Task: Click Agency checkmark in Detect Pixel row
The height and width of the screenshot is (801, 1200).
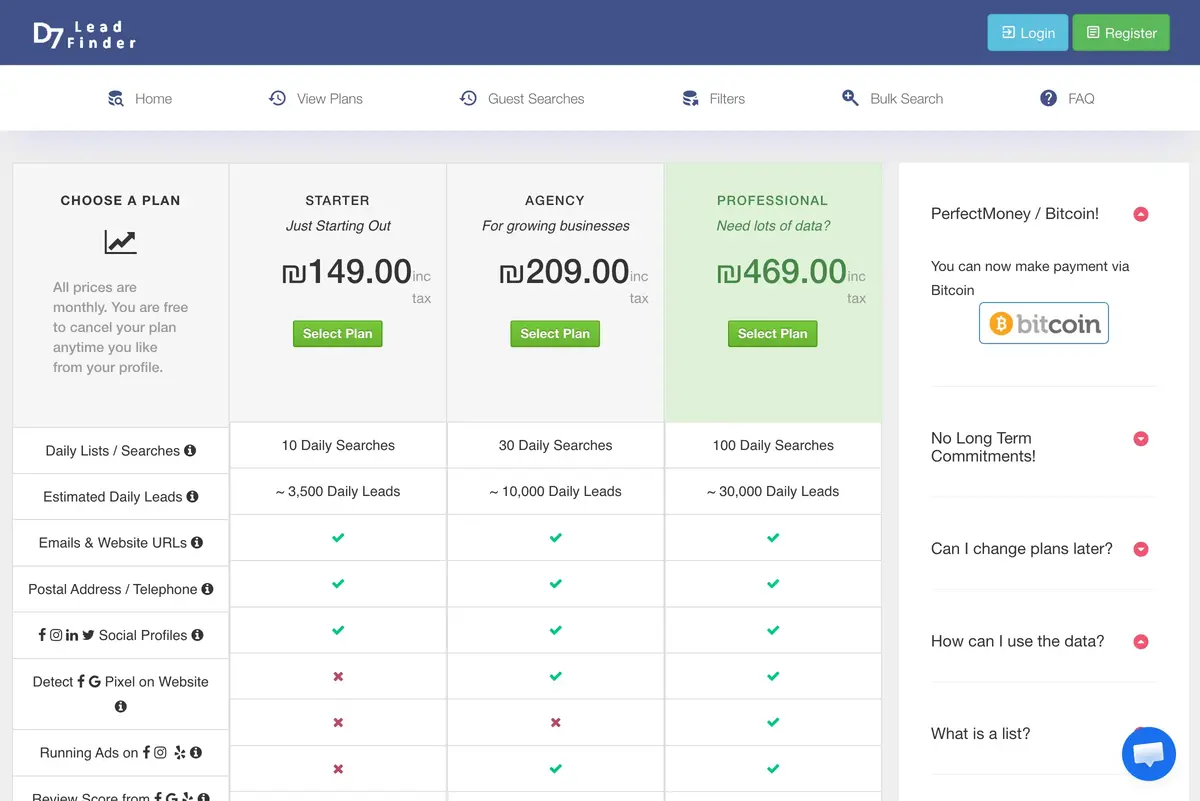Action: (x=555, y=677)
